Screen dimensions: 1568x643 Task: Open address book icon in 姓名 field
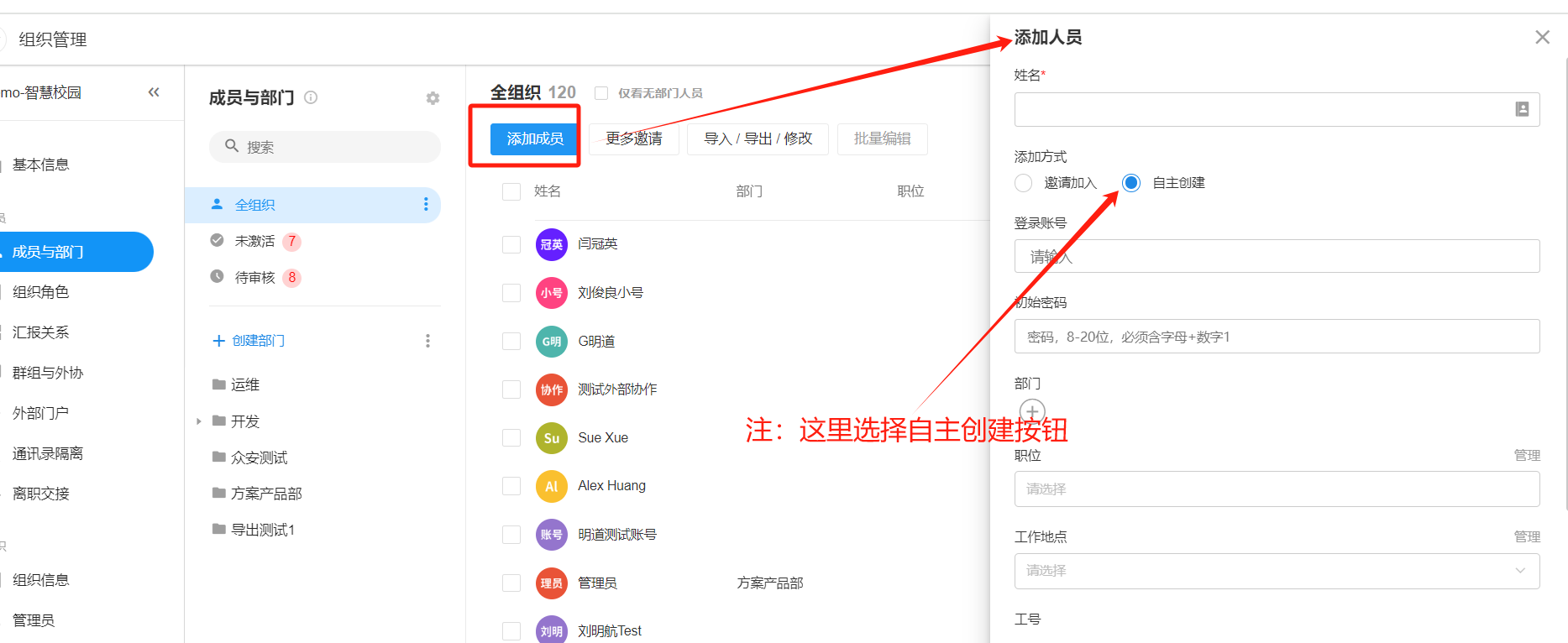tap(1521, 109)
